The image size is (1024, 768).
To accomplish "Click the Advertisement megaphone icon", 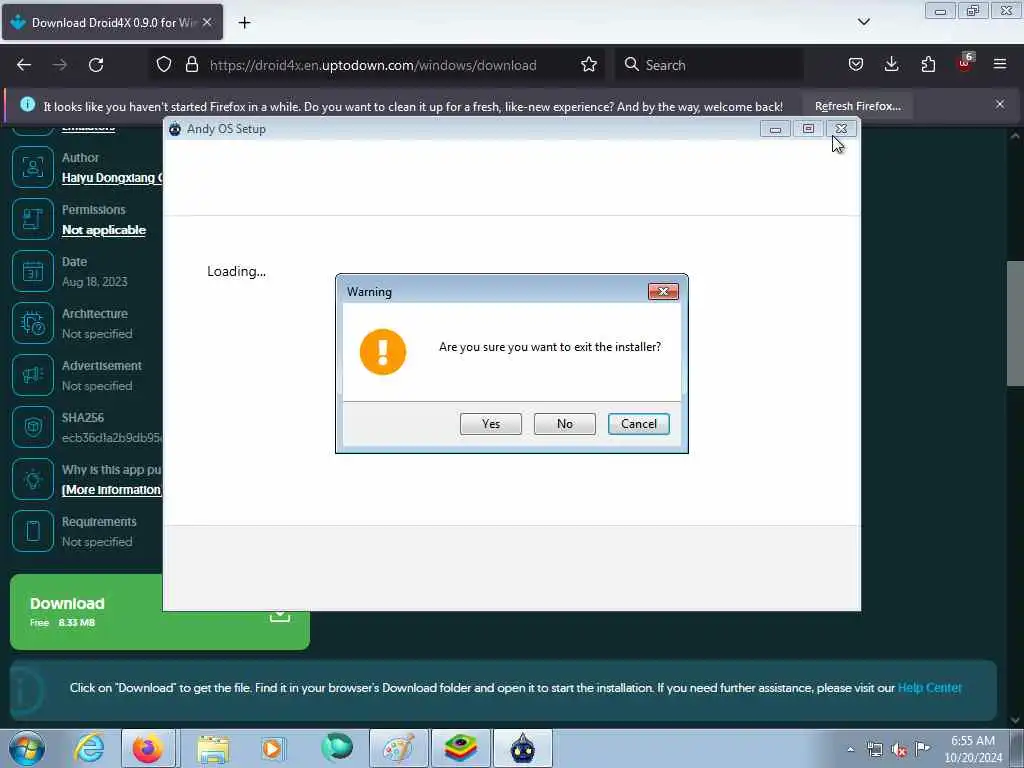I will 33,375.
